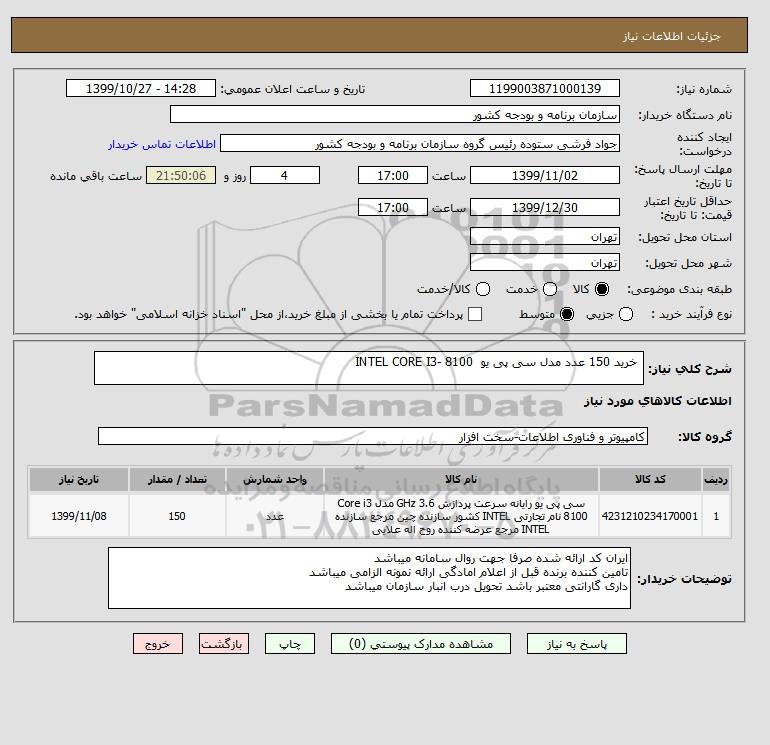Select the کالا/خدمت radio button

[x=483, y=289]
